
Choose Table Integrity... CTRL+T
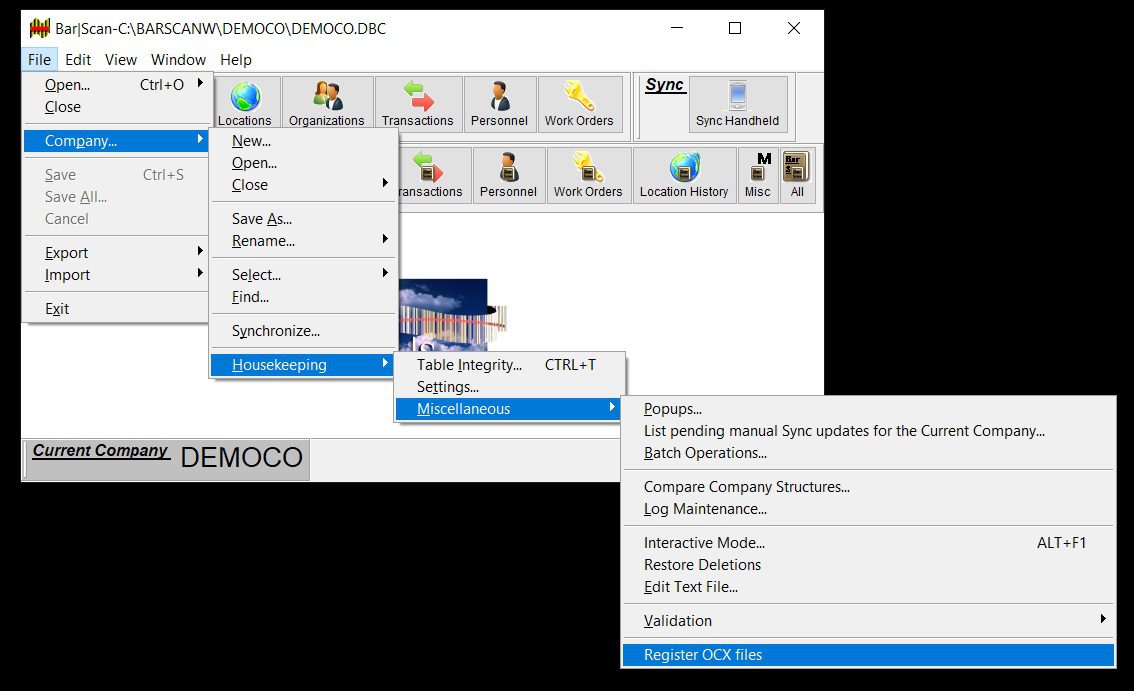pyautogui.click(x=509, y=365)
